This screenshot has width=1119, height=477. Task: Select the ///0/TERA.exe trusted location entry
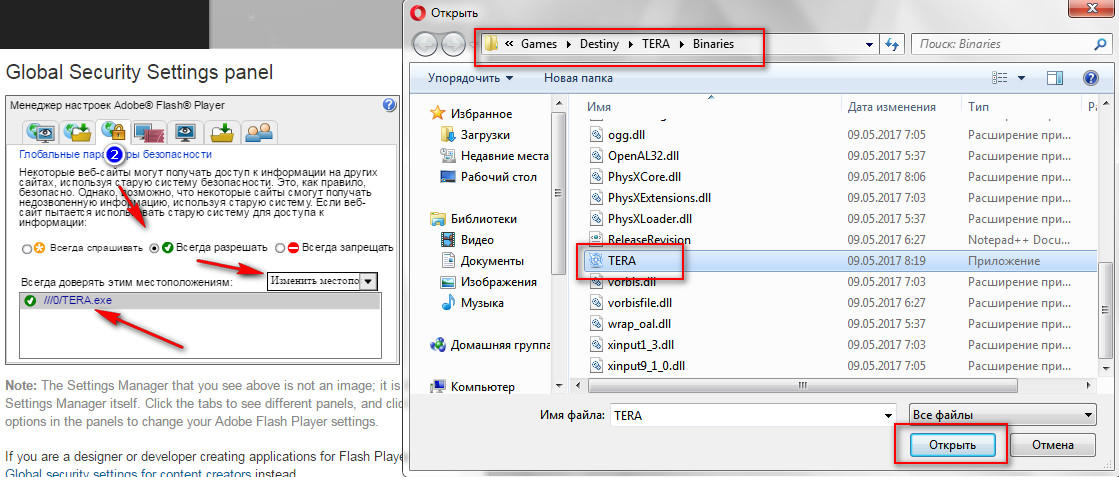point(201,301)
